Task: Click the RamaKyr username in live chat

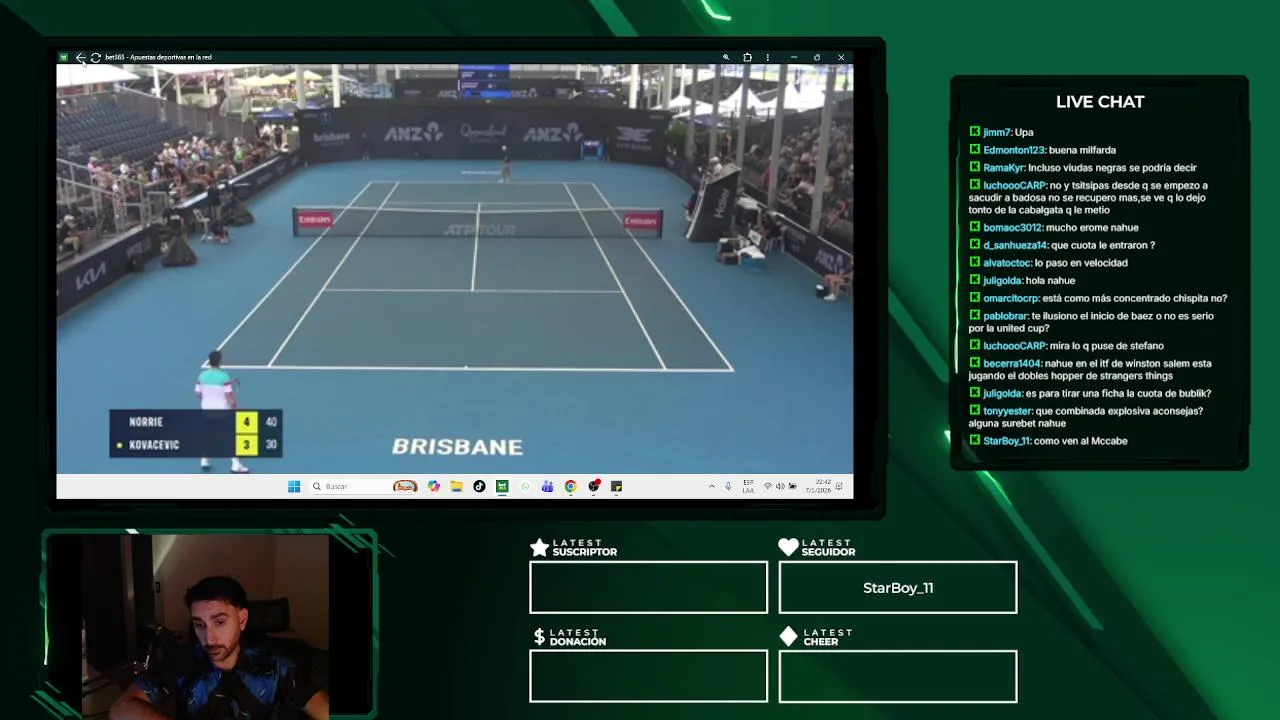Action: point(1003,168)
